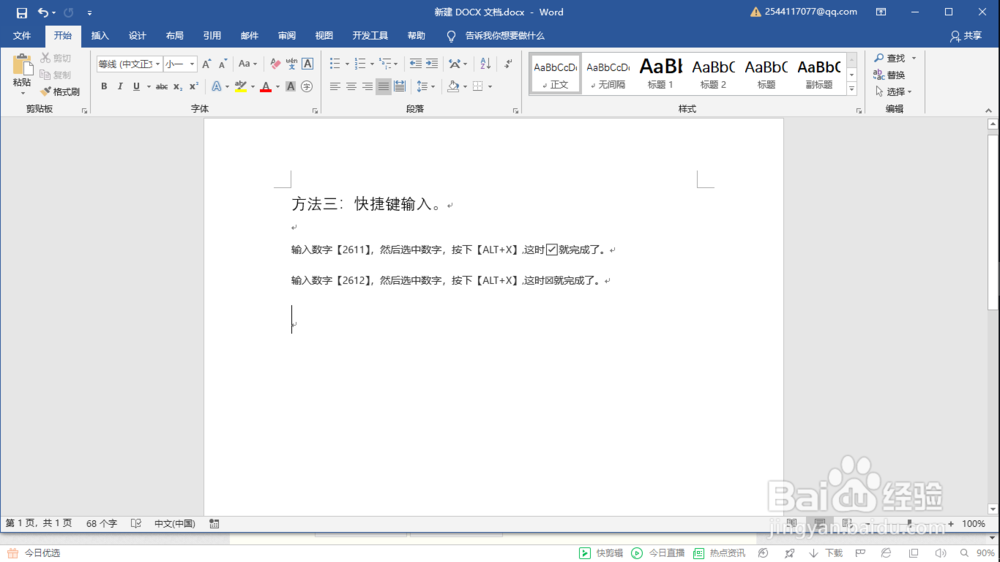Open Change Case Aa dropdown

click(247, 64)
